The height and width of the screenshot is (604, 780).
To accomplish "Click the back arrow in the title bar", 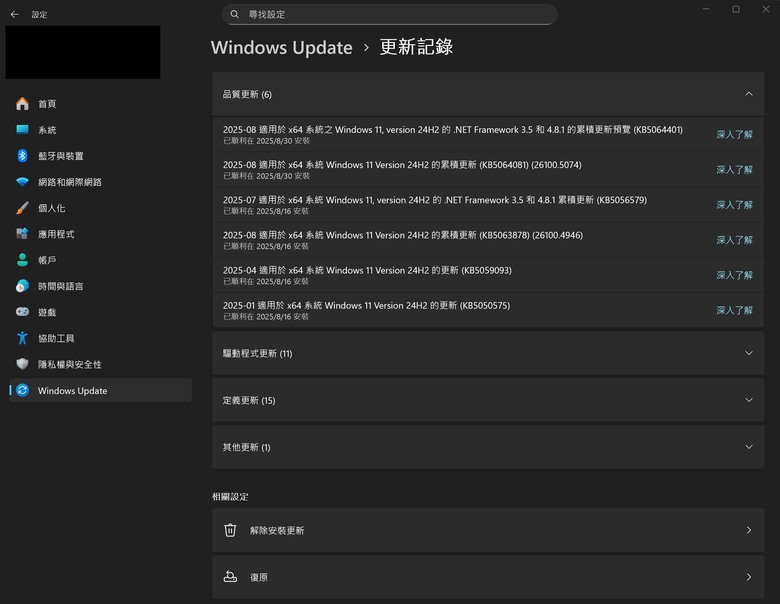I will pos(14,14).
